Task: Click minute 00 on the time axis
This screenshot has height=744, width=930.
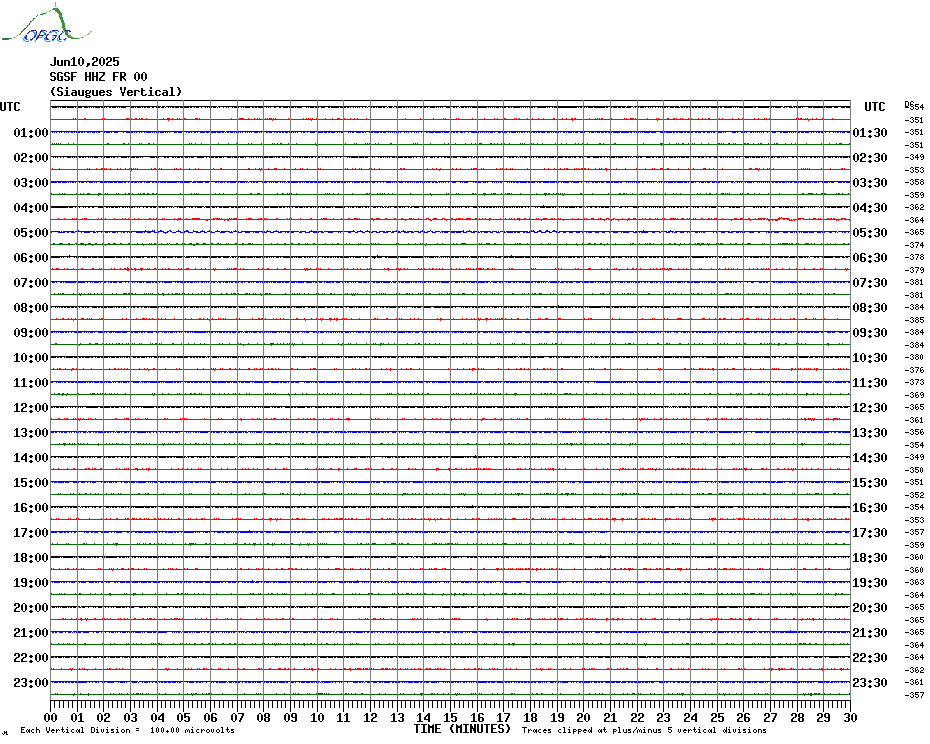Action: click(51, 717)
